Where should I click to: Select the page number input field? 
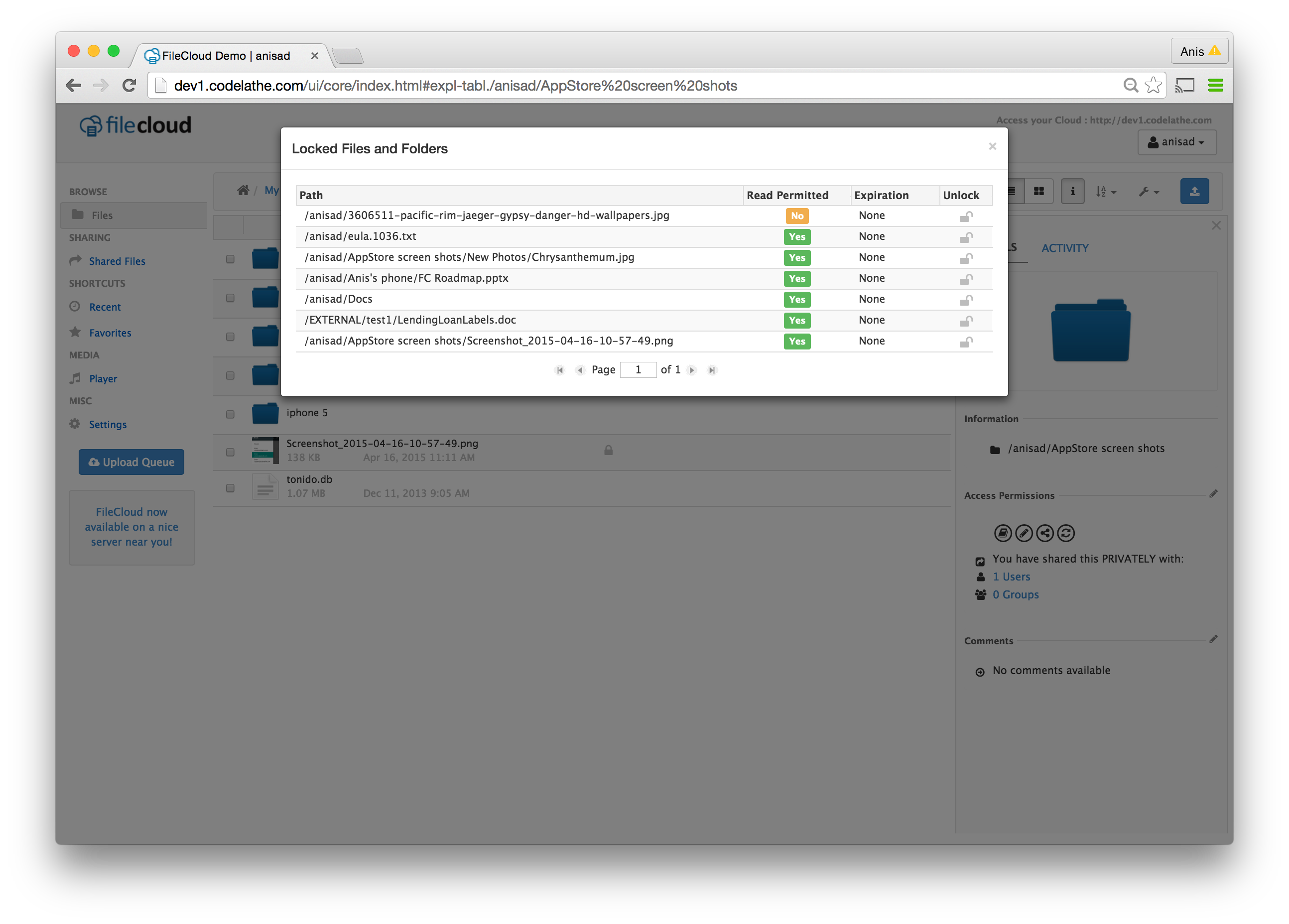(639, 370)
